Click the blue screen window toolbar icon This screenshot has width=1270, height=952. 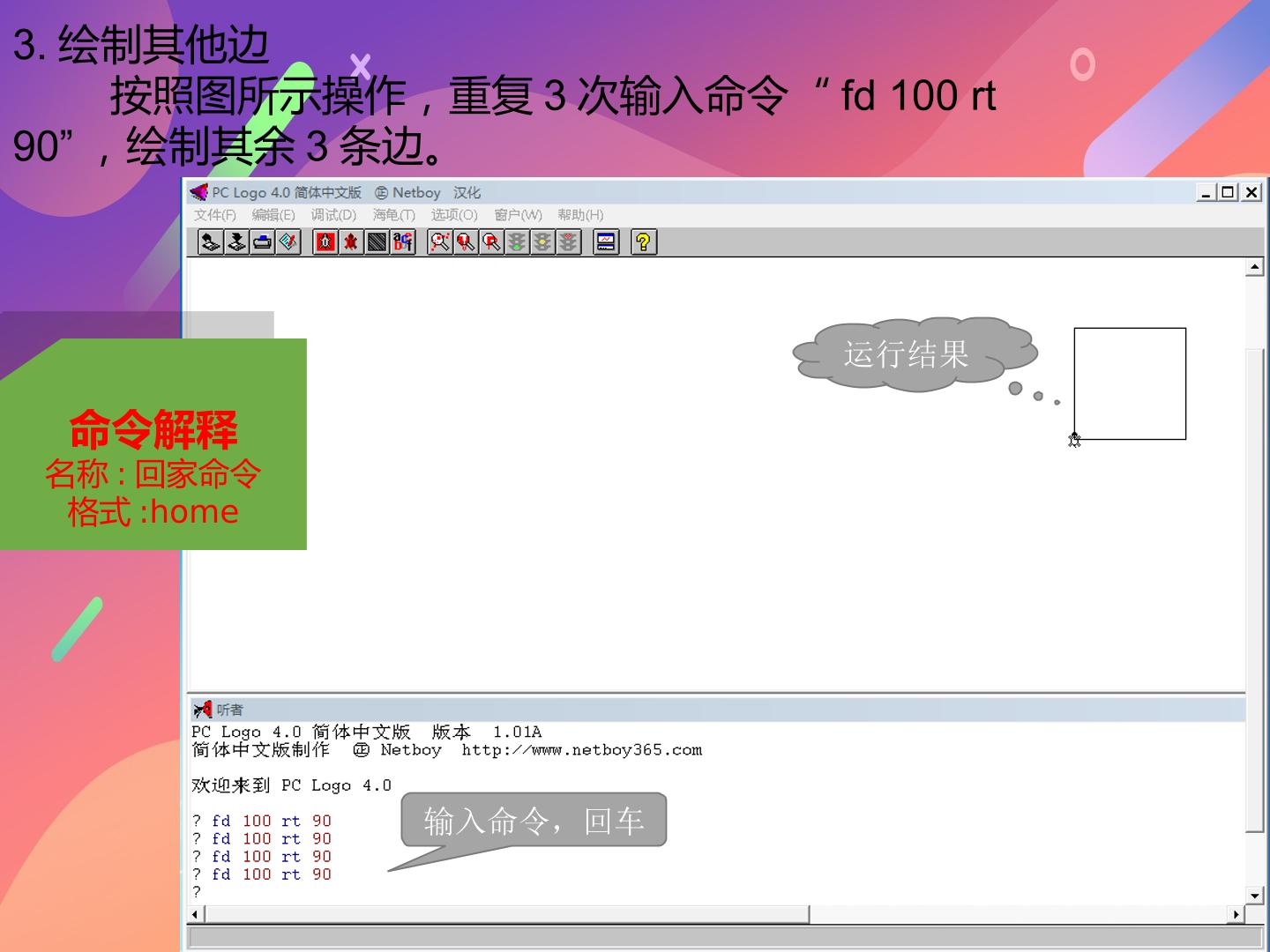click(606, 242)
